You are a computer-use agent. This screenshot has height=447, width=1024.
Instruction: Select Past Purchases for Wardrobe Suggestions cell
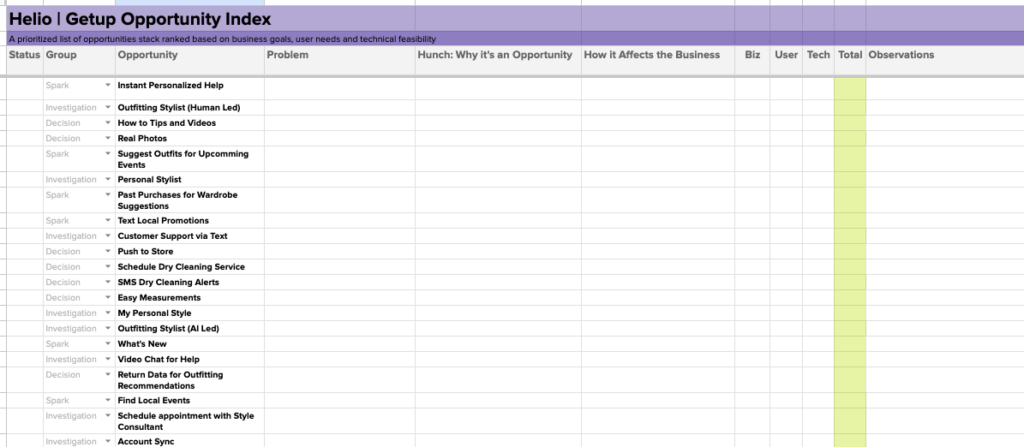[189, 200]
